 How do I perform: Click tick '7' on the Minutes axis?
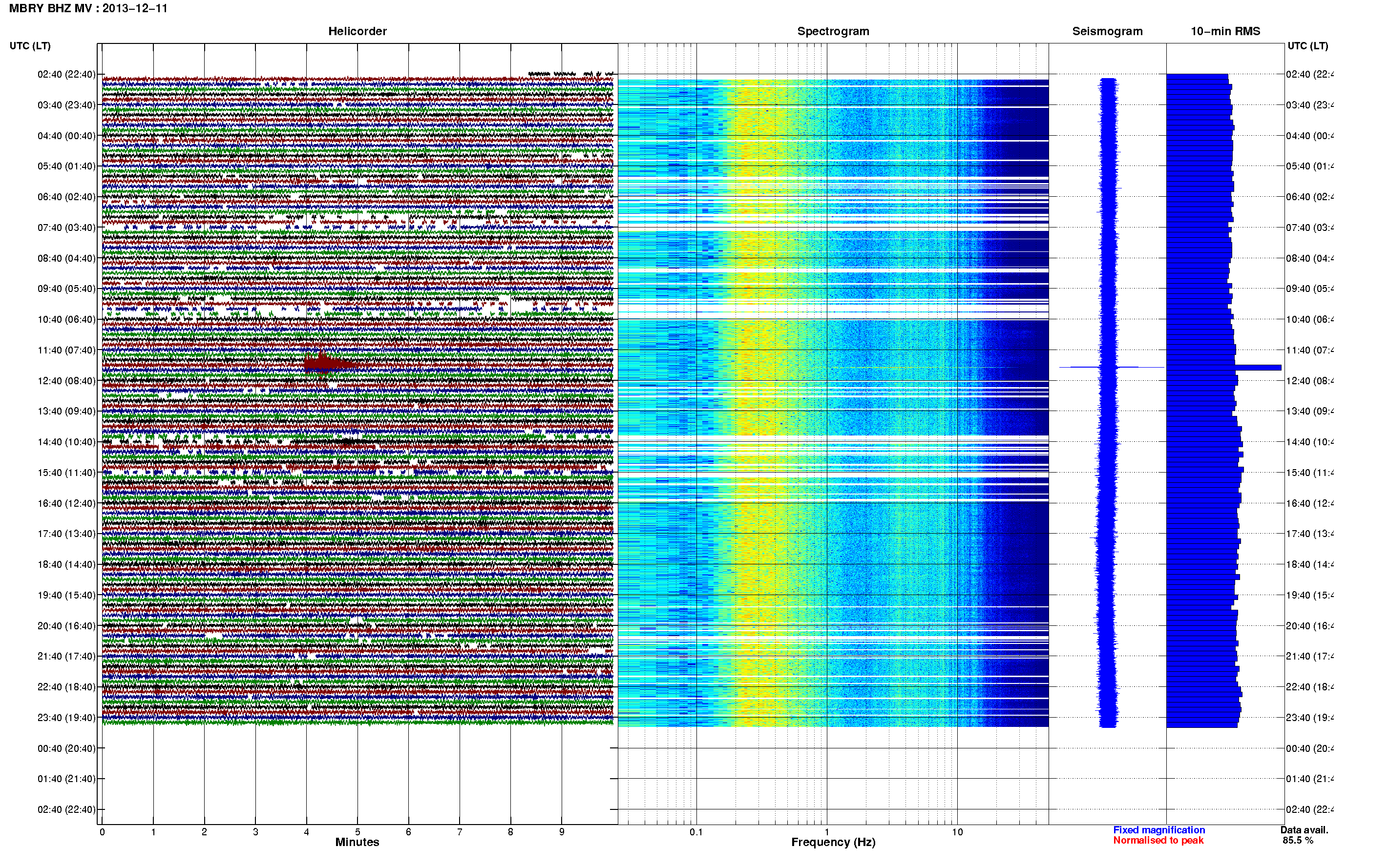pos(460,832)
